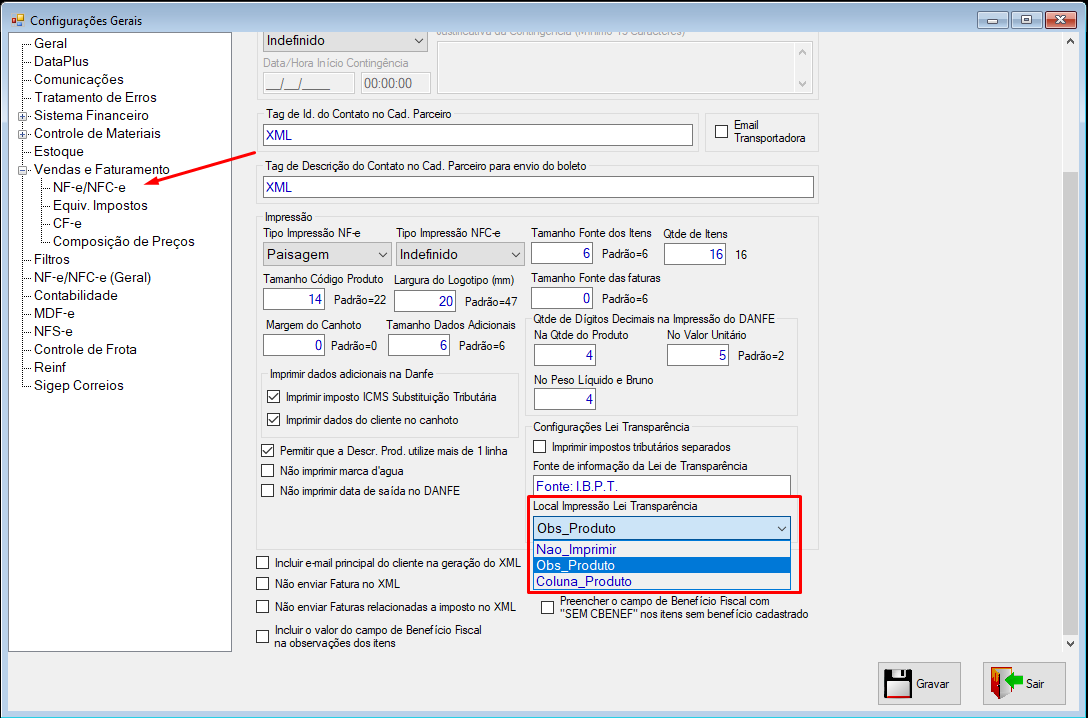This screenshot has height=718, width=1088.
Task: Open the Tipo Impressão NFC-e dropdown
Action: click(x=460, y=255)
